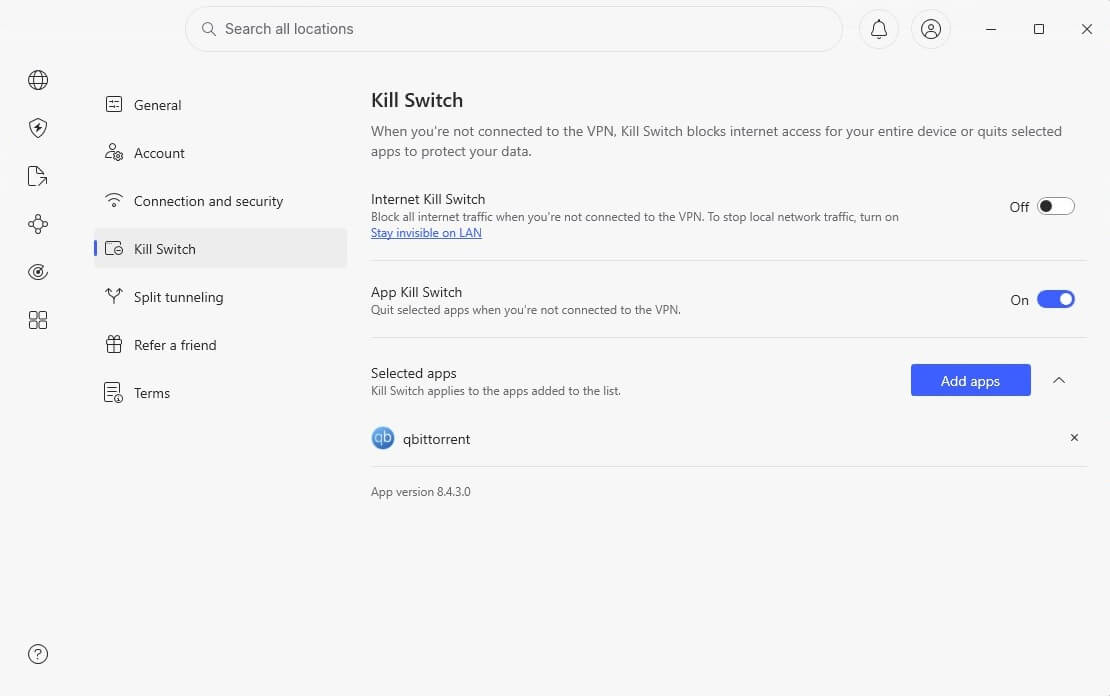Open the Dark Web Monitor target icon
This screenshot has width=1110, height=696.
pos(38,272)
